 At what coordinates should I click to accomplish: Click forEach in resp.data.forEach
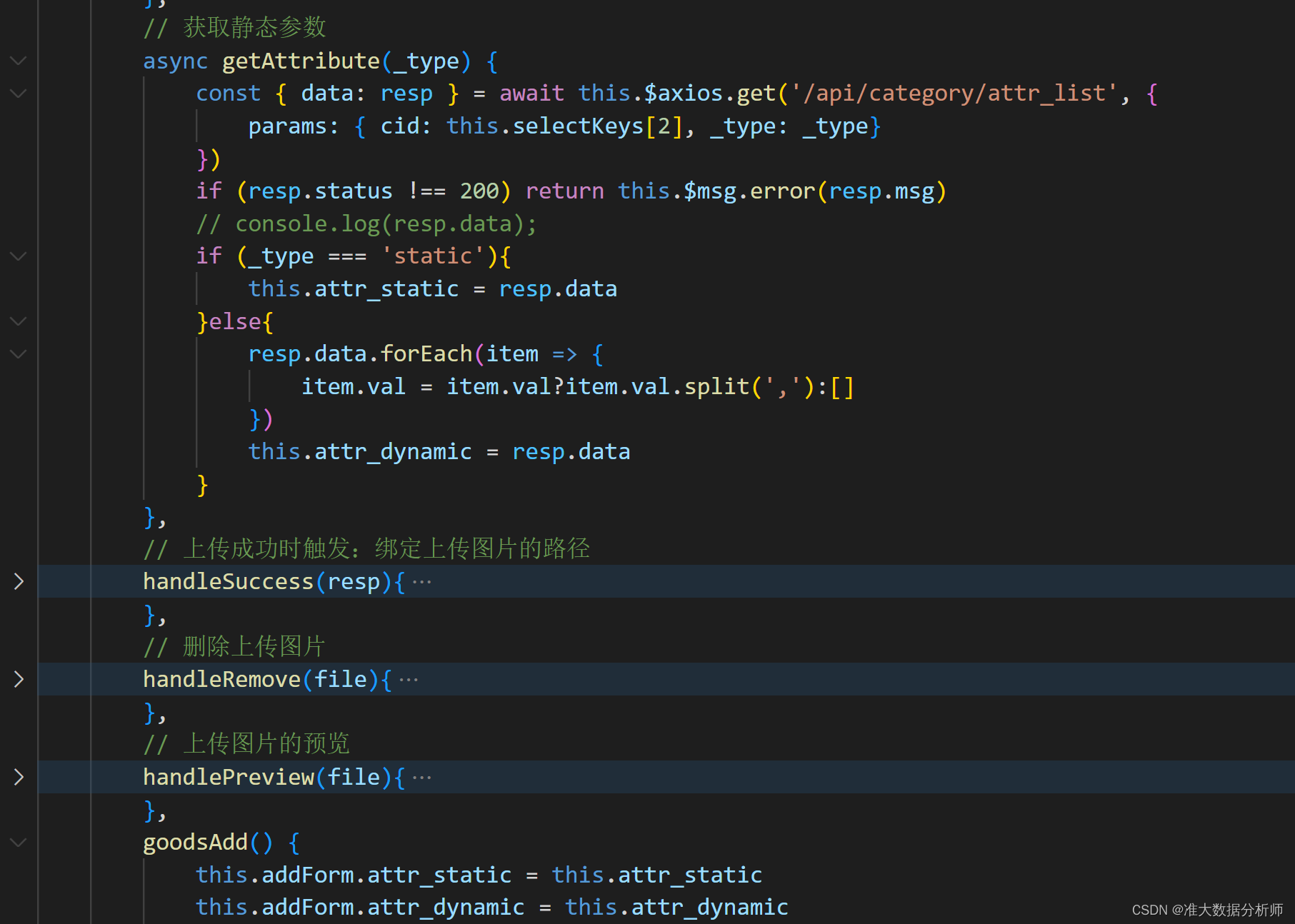(x=426, y=354)
